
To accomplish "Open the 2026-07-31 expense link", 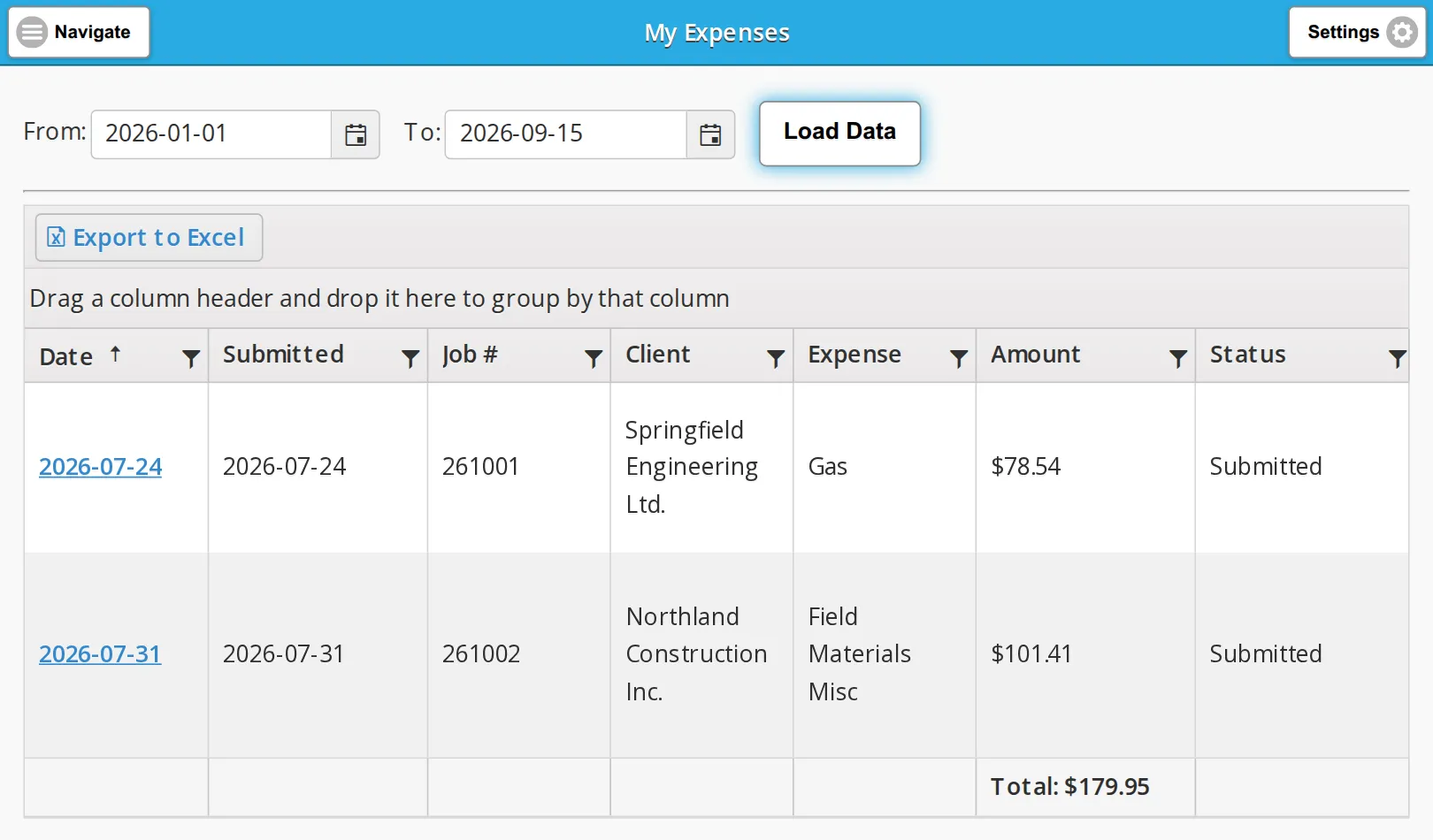I will pyautogui.click(x=100, y=654).
